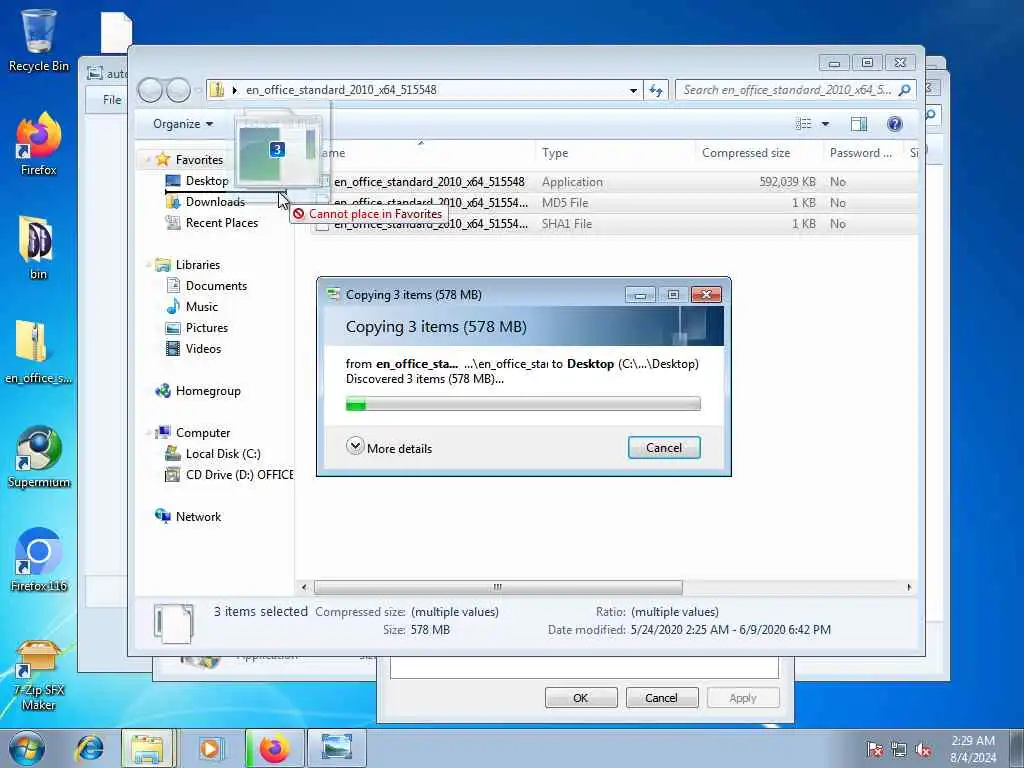Launch Firefox from desktop shortcut
Viewport: 1024px width, 768px height.
coord(38,144)
